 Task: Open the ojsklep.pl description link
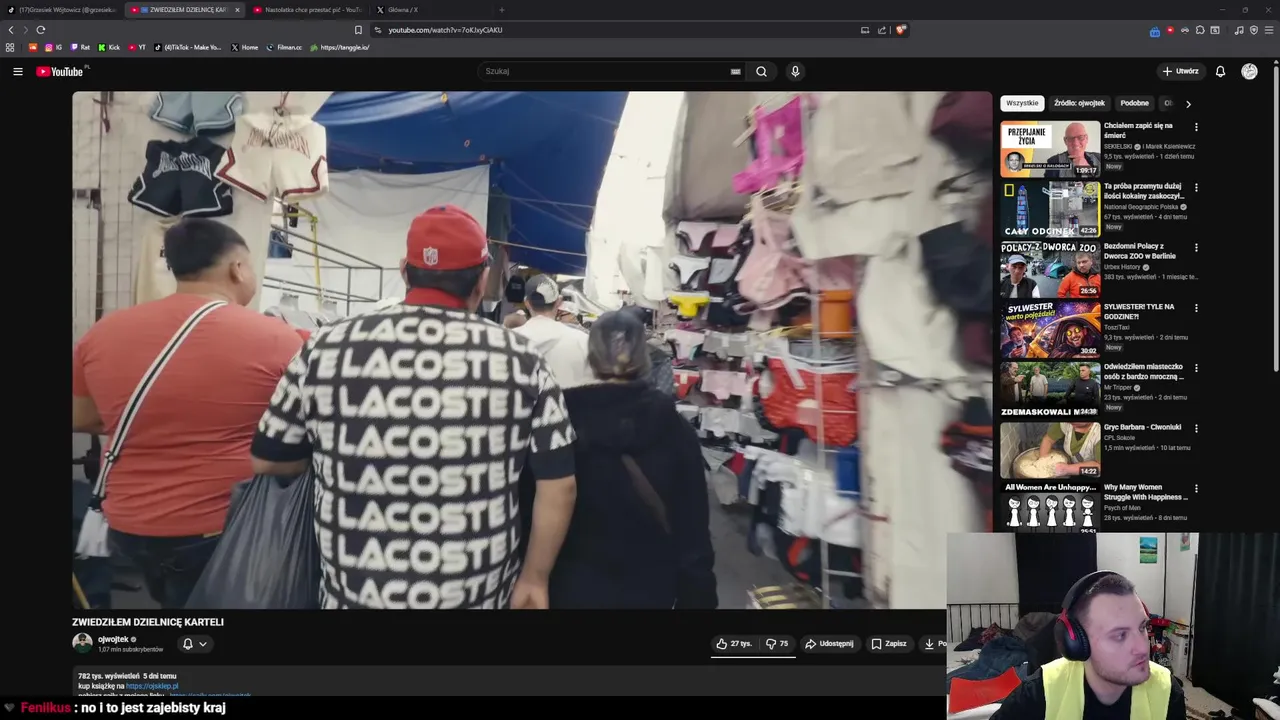tap(152, 686)
